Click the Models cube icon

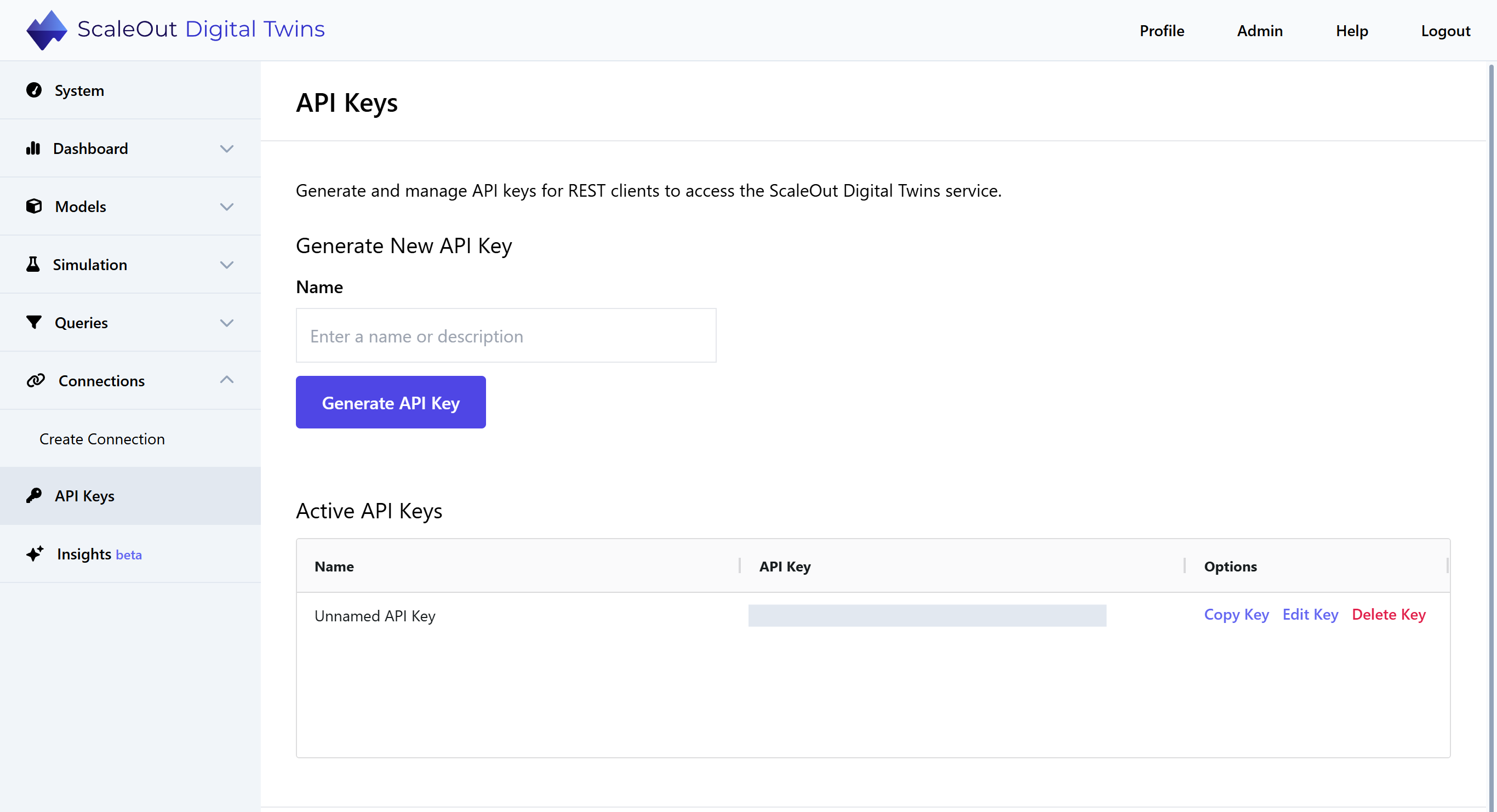(x=34, y=207)
